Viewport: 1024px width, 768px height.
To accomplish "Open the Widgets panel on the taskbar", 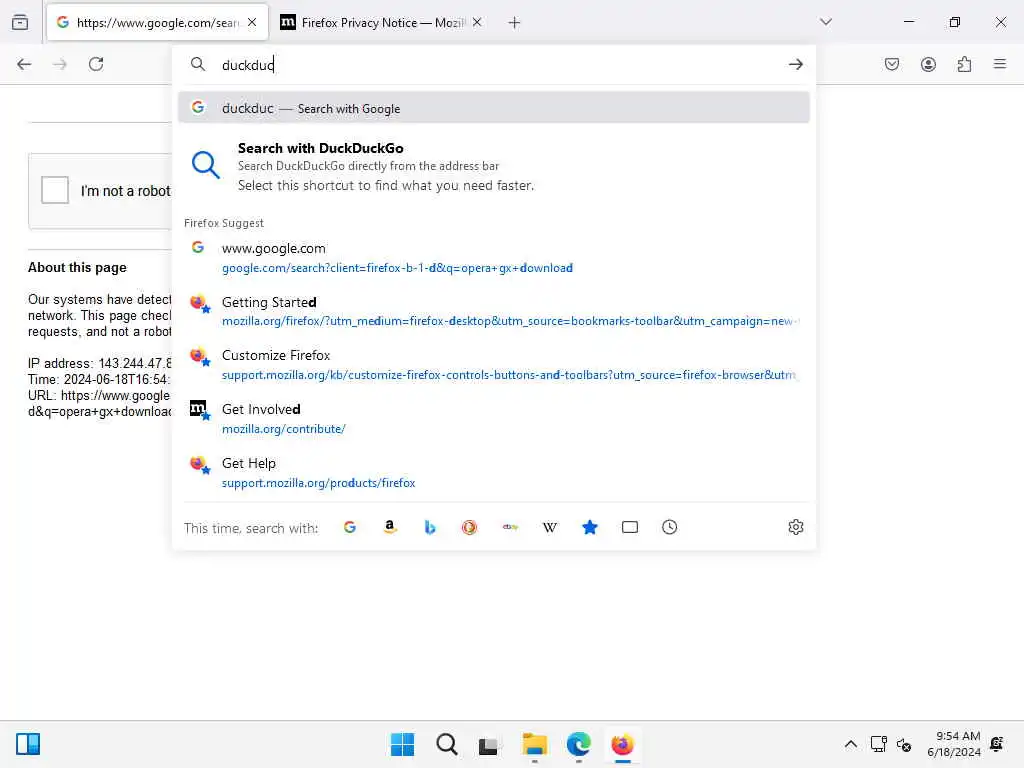I will (28, 744).
